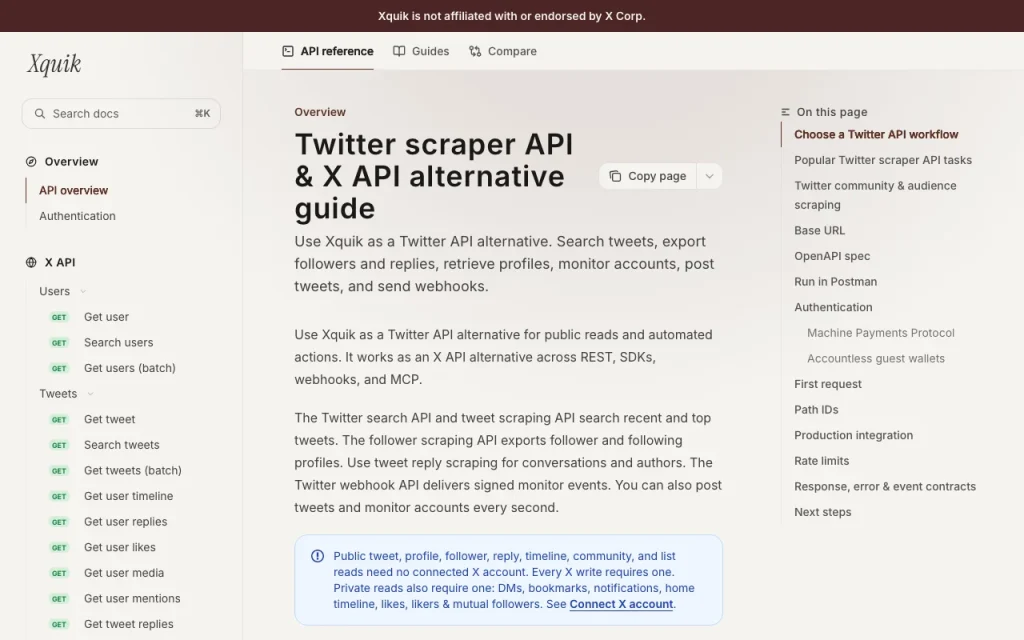Switch to the Guides tab
This screenshot has width=1024, height=640.
[421, 51]
